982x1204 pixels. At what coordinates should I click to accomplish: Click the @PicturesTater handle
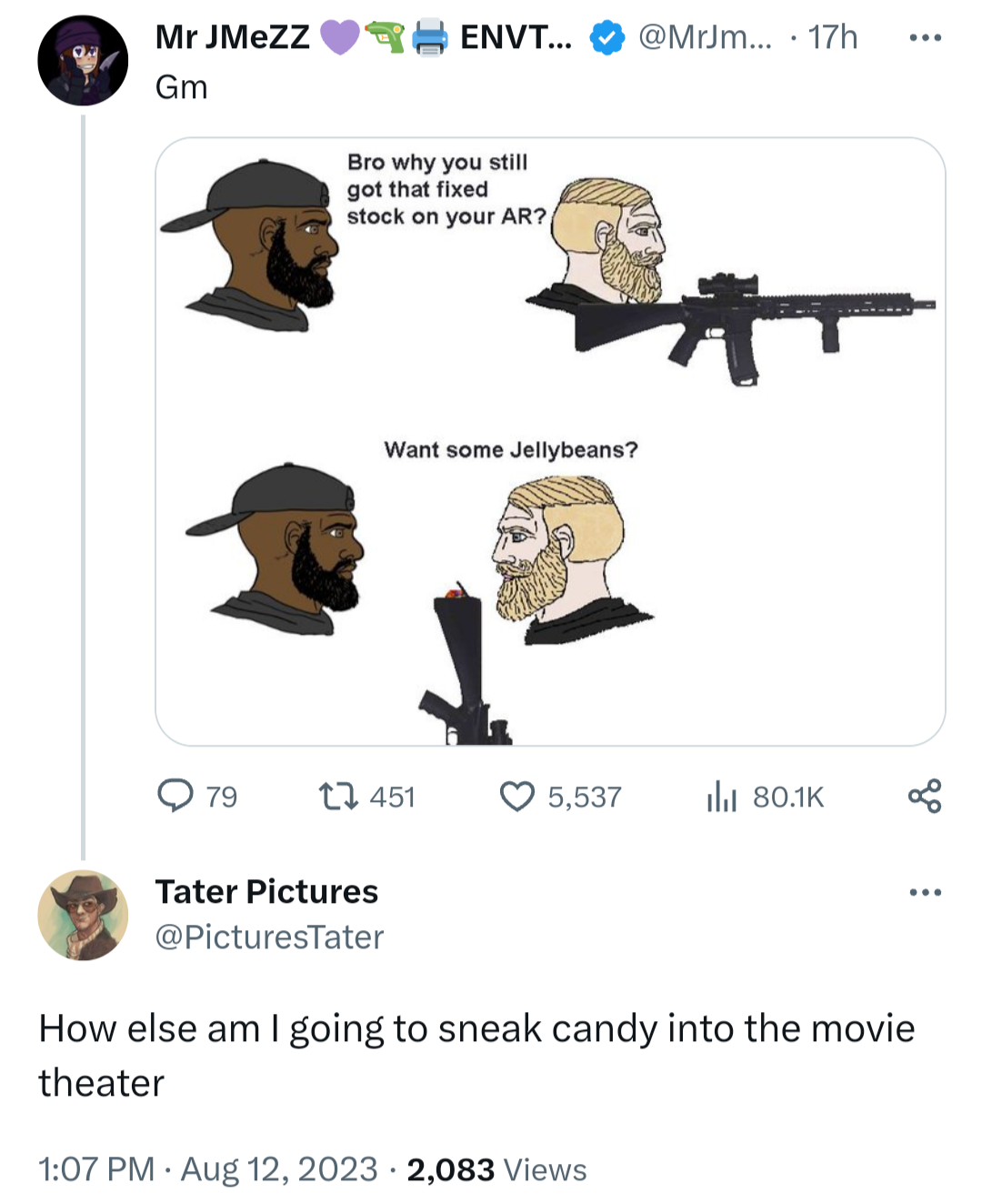(x=269, y=937)
